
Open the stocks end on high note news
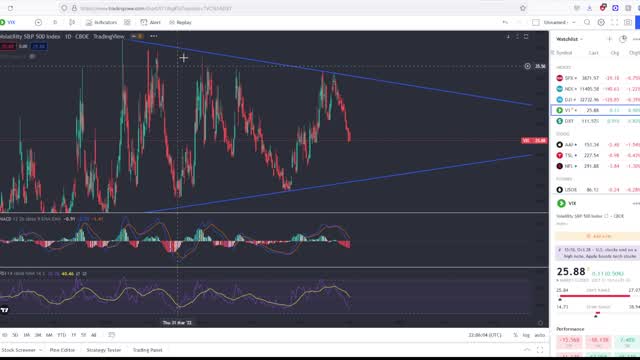tap(598, 253)
